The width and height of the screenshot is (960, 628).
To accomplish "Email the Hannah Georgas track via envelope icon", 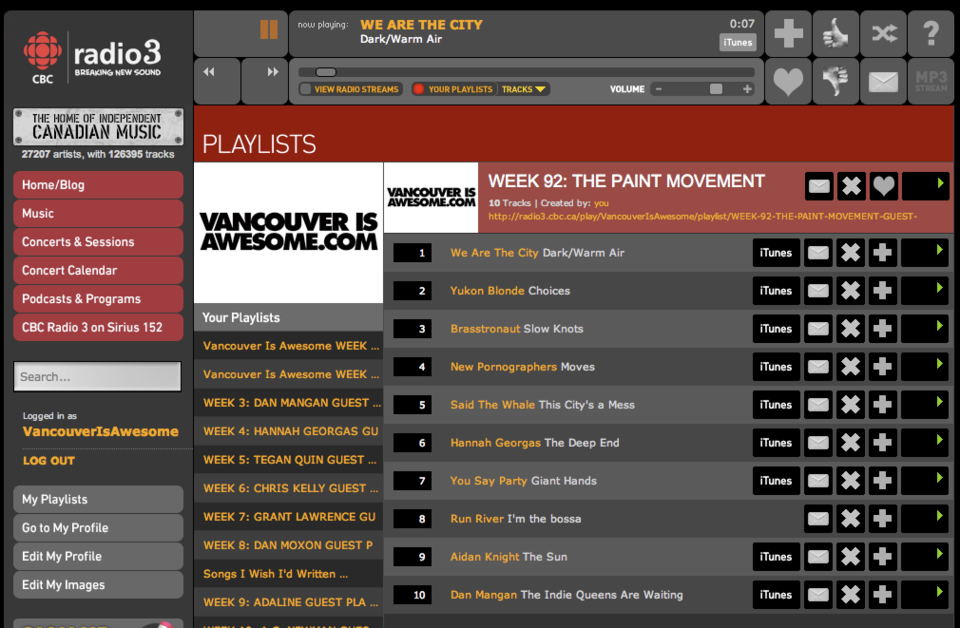I will pyautogui.click(x=818, y=443).
